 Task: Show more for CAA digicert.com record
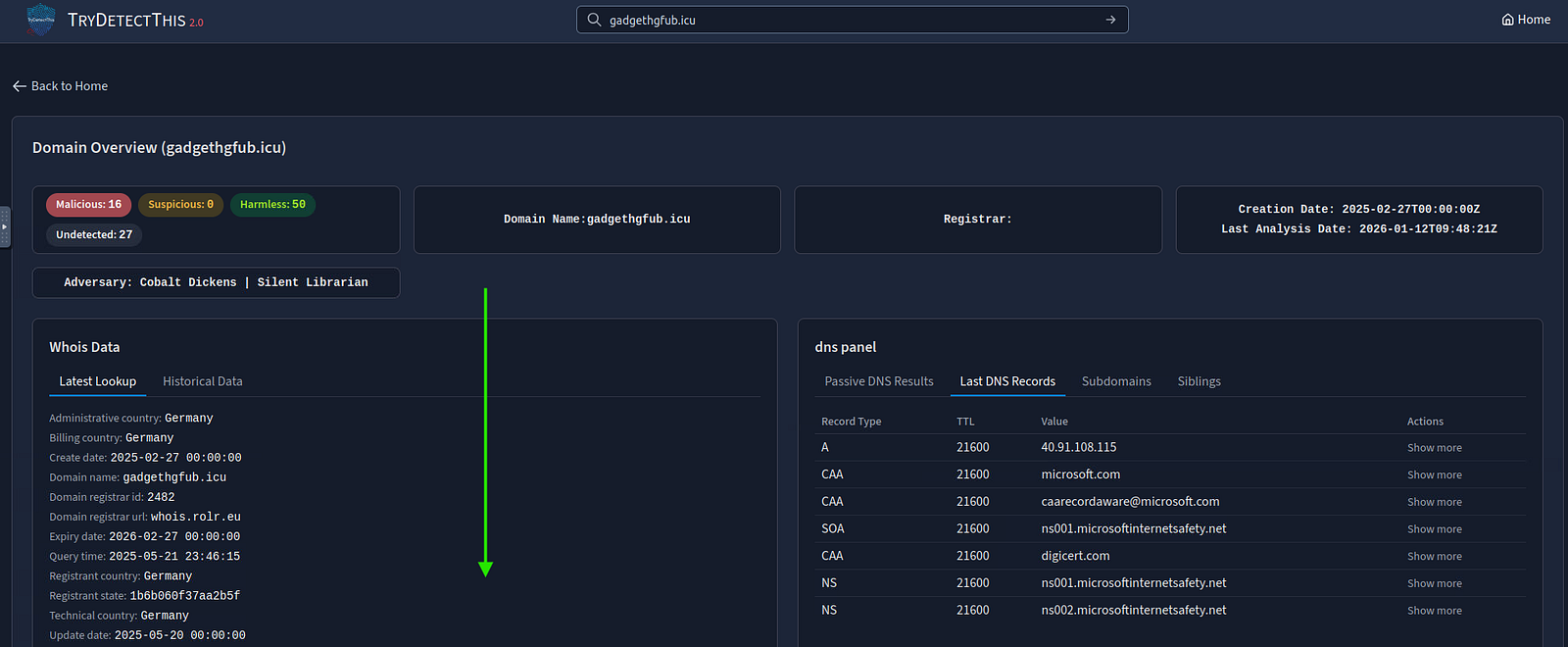coord(1434,557)
